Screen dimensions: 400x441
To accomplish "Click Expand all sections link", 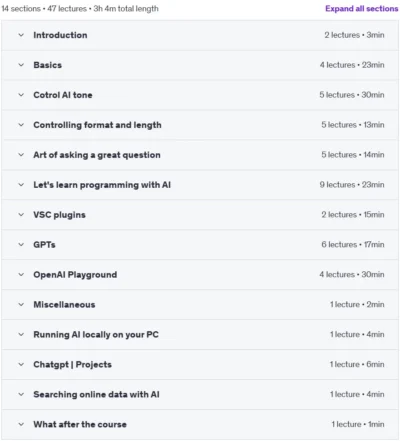I will click(362, 9).
